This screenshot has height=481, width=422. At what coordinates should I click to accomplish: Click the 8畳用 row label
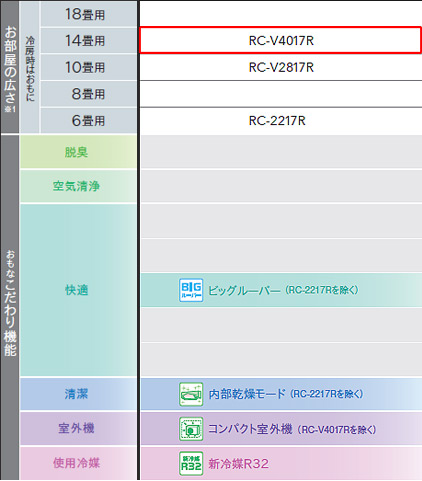(x=88, y=94)
